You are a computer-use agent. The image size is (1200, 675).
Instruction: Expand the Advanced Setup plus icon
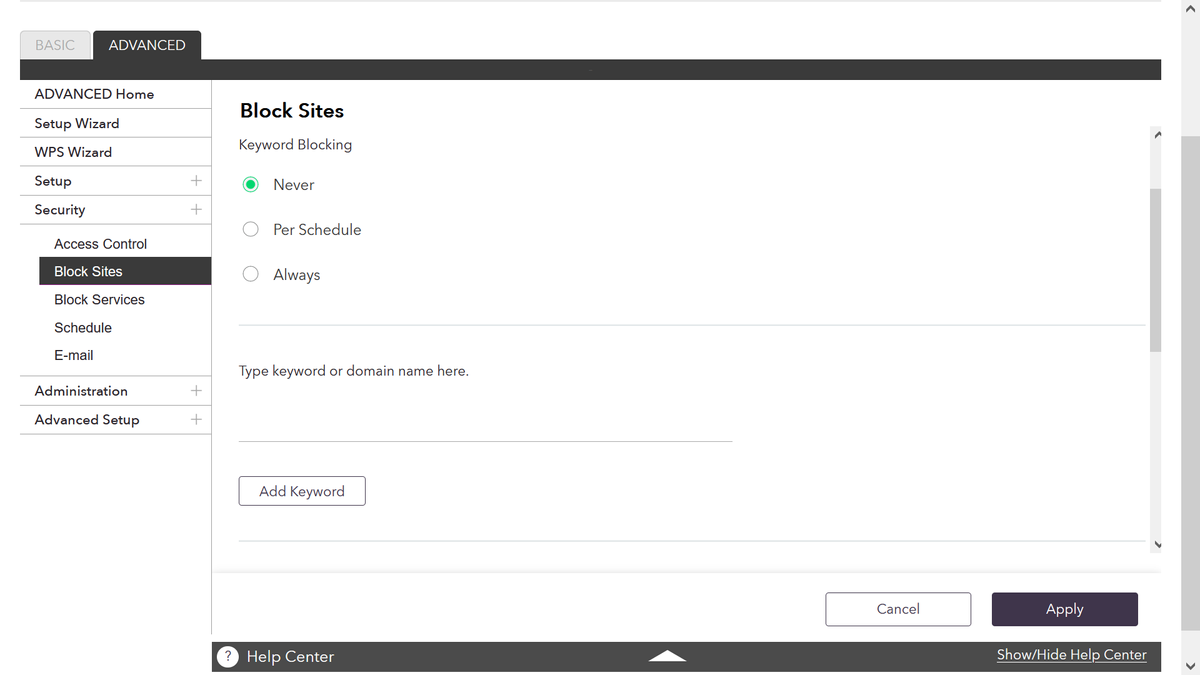196,420
